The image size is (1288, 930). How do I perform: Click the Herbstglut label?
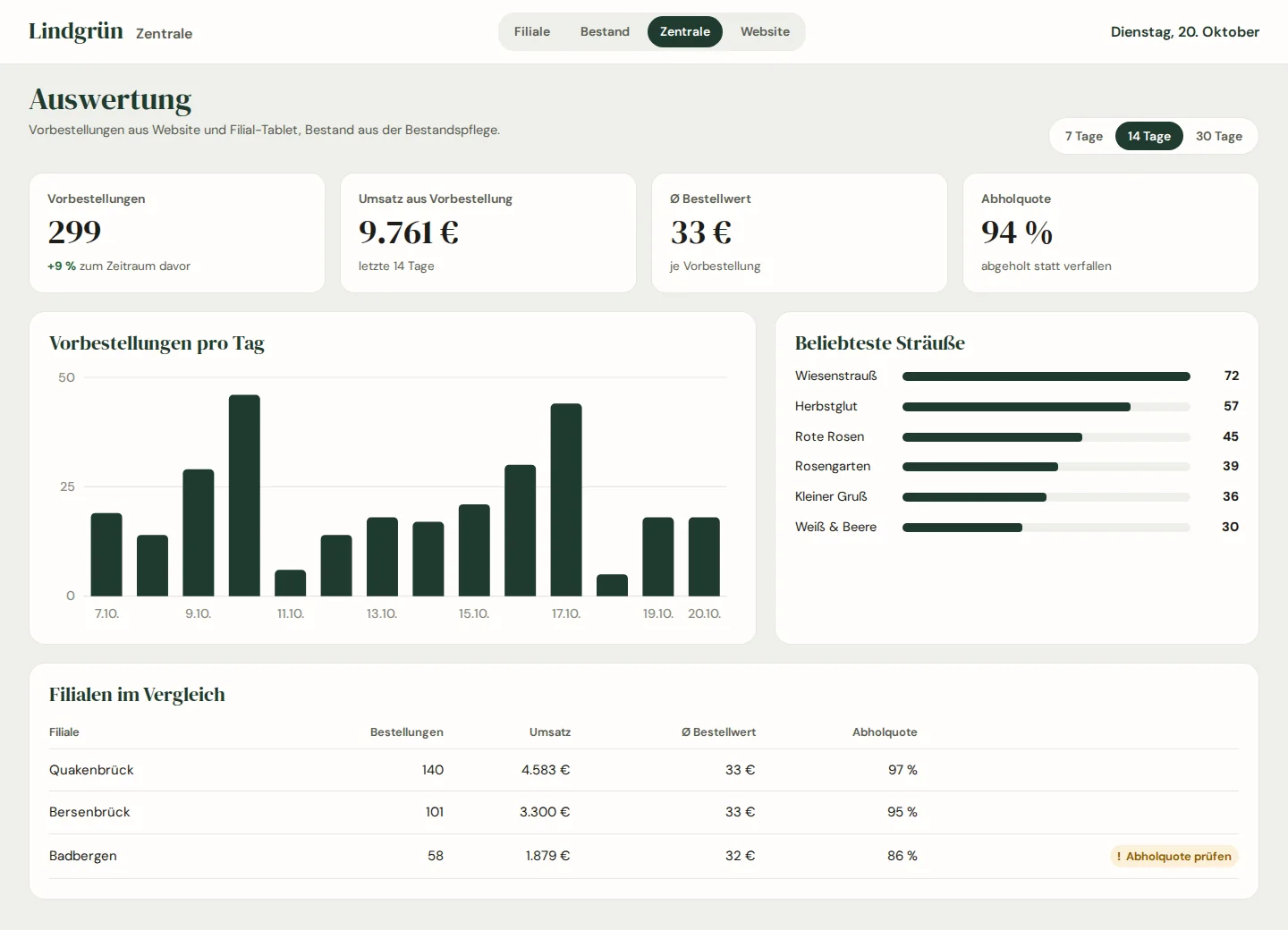[x=826, y=406]
